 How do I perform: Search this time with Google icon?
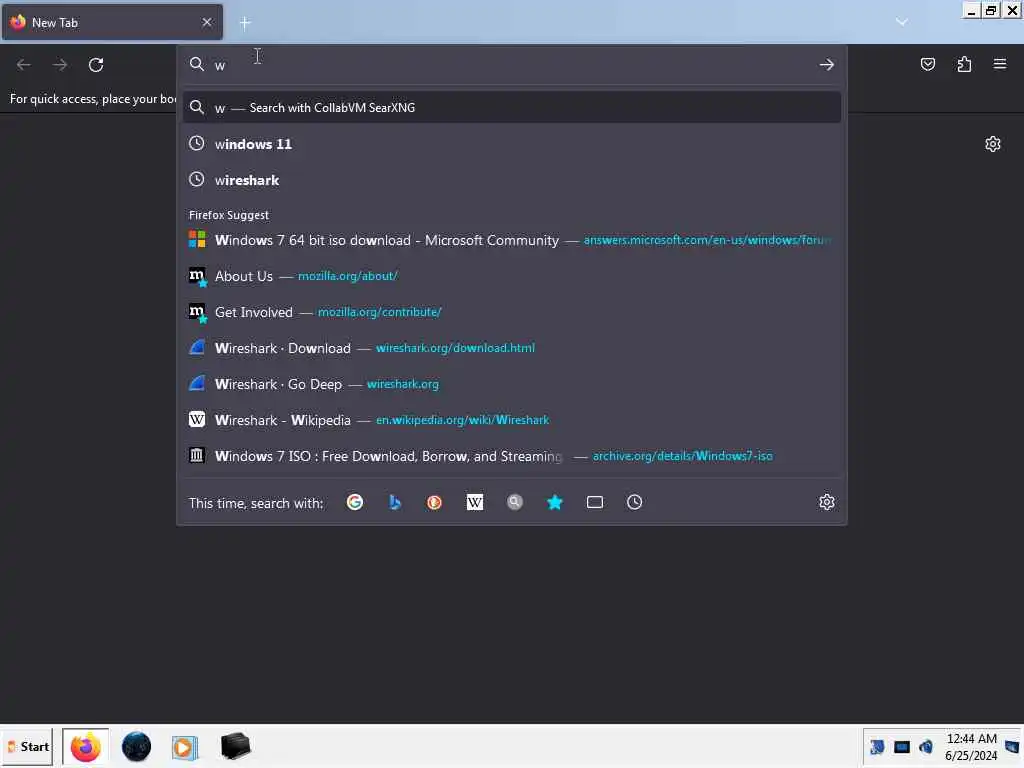355,502
